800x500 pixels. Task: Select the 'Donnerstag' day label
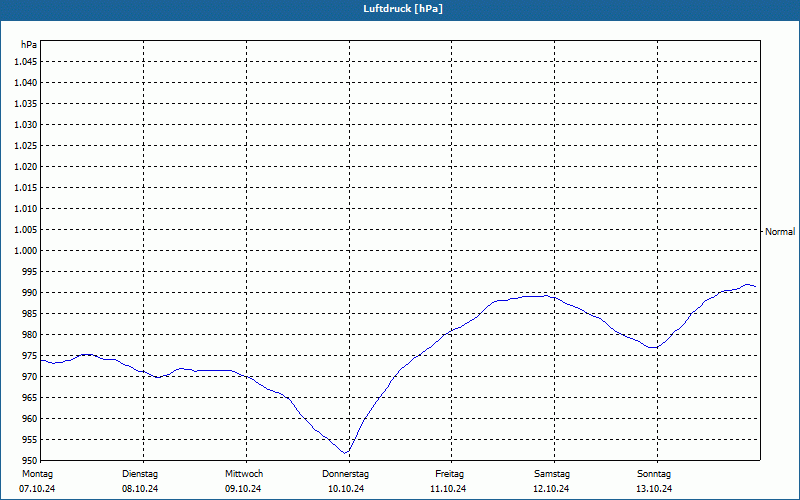[x=345, y=474]
